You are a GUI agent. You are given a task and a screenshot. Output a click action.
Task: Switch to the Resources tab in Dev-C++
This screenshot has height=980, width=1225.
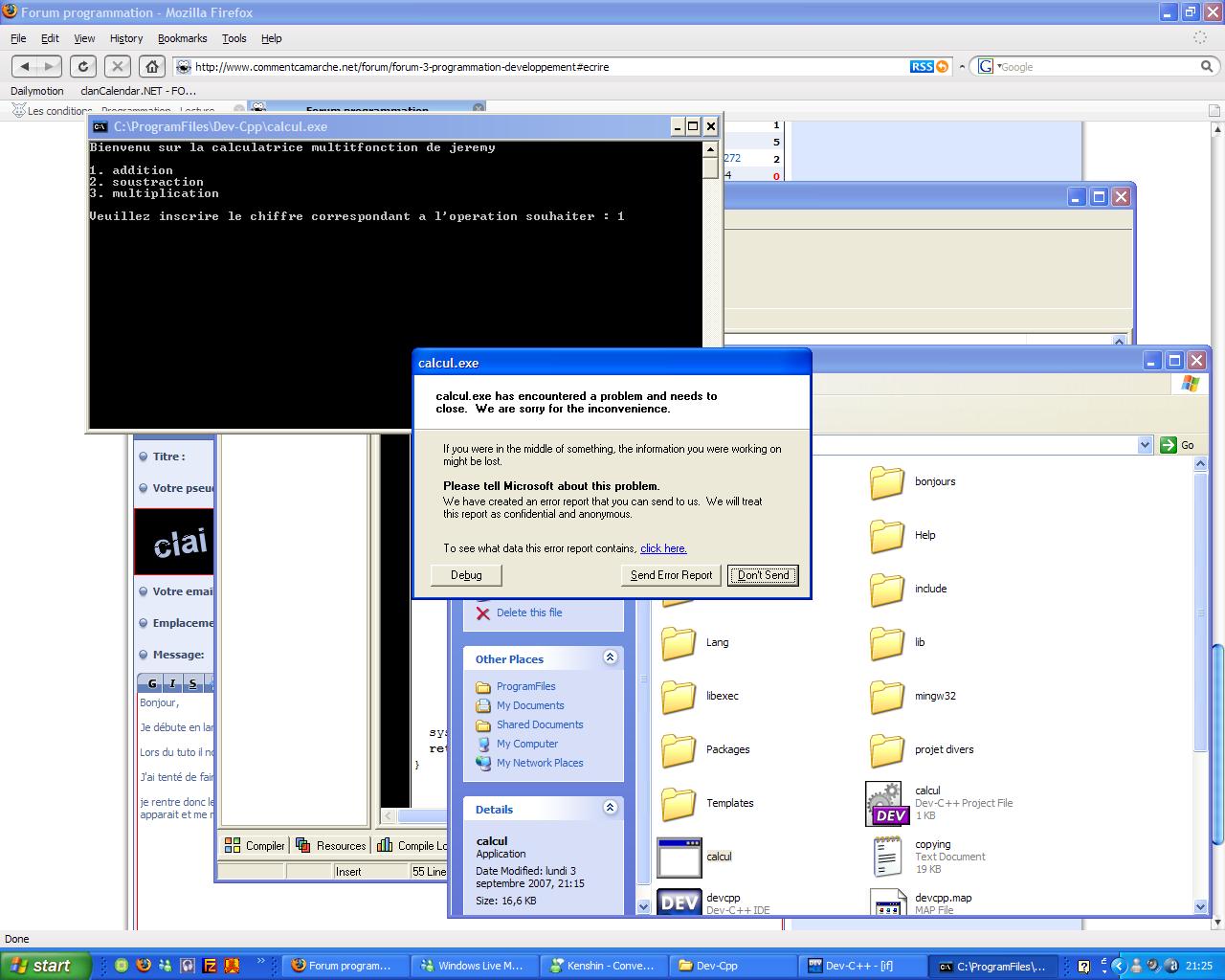click(x=331, y=845)
